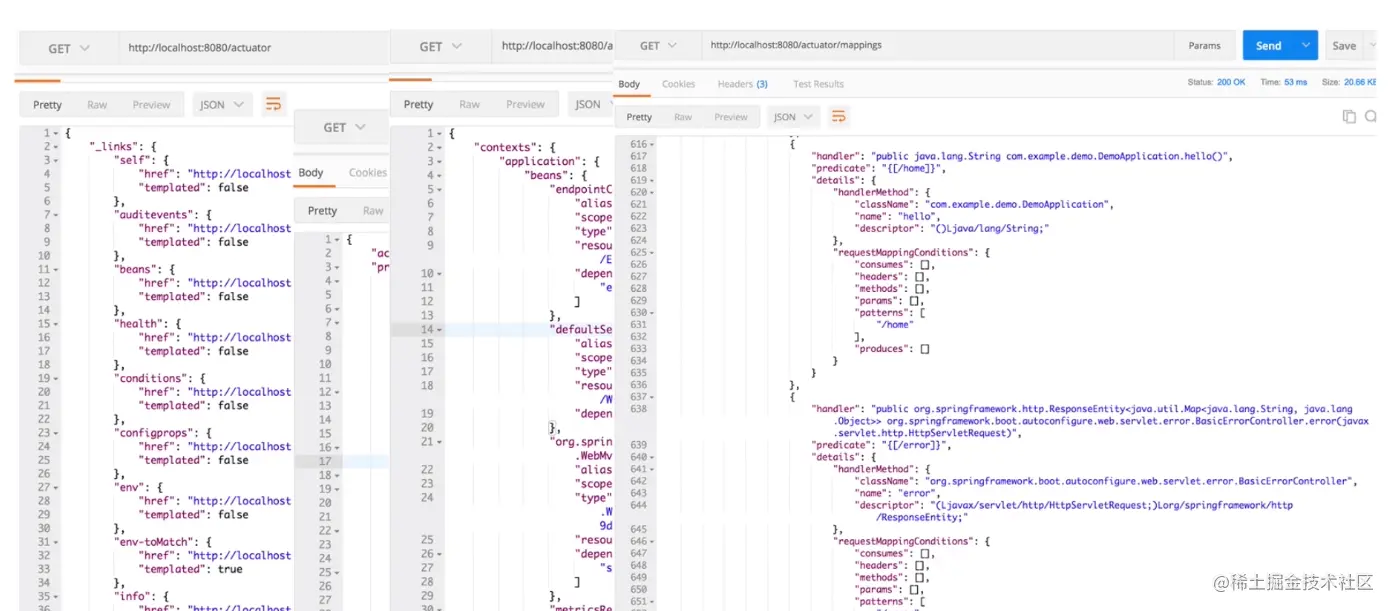Collapse "self" block at line 3

(x=58, y=160)
